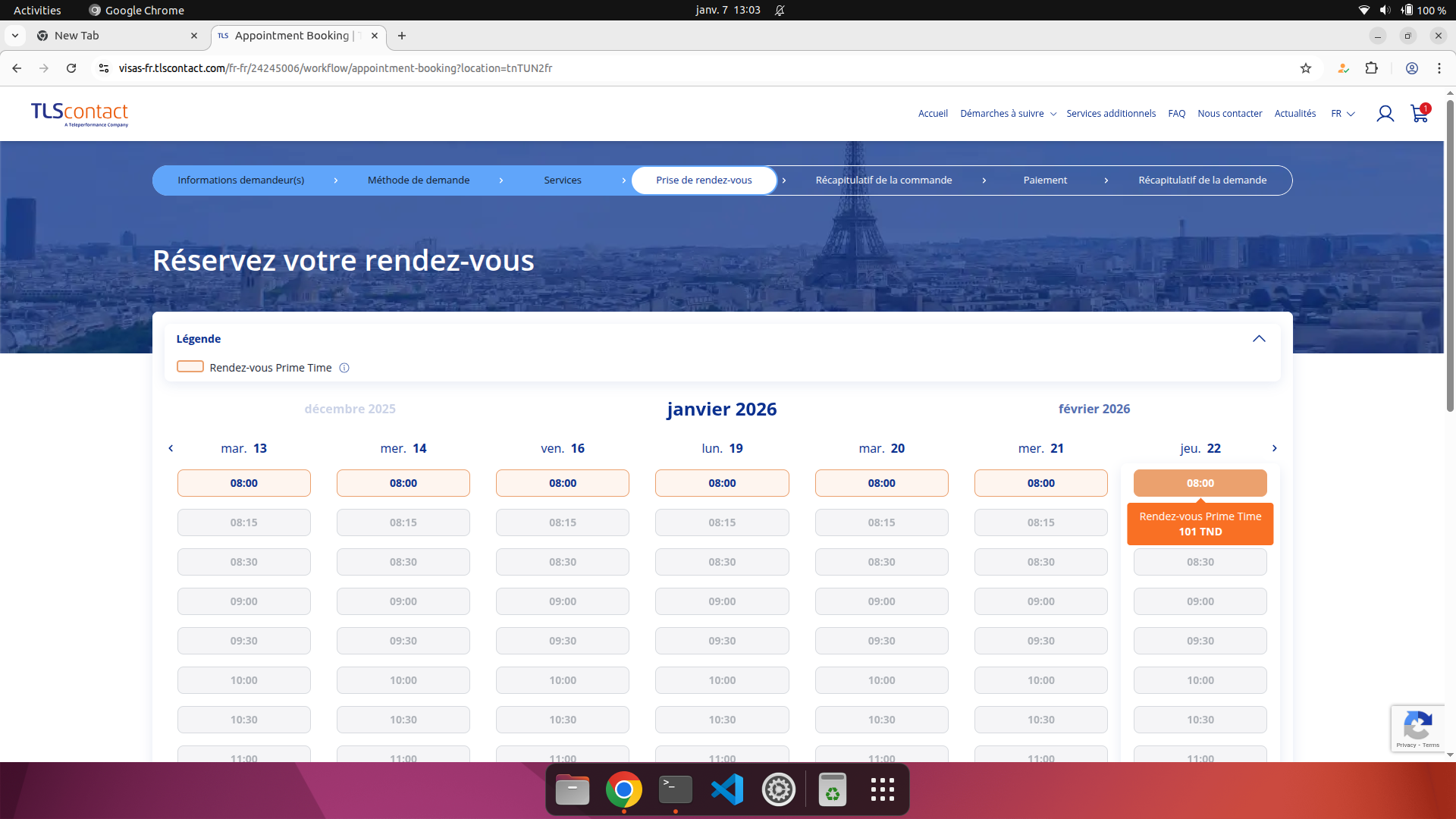
Task: Bookmark this page with the star icon
Action: 1306,68
